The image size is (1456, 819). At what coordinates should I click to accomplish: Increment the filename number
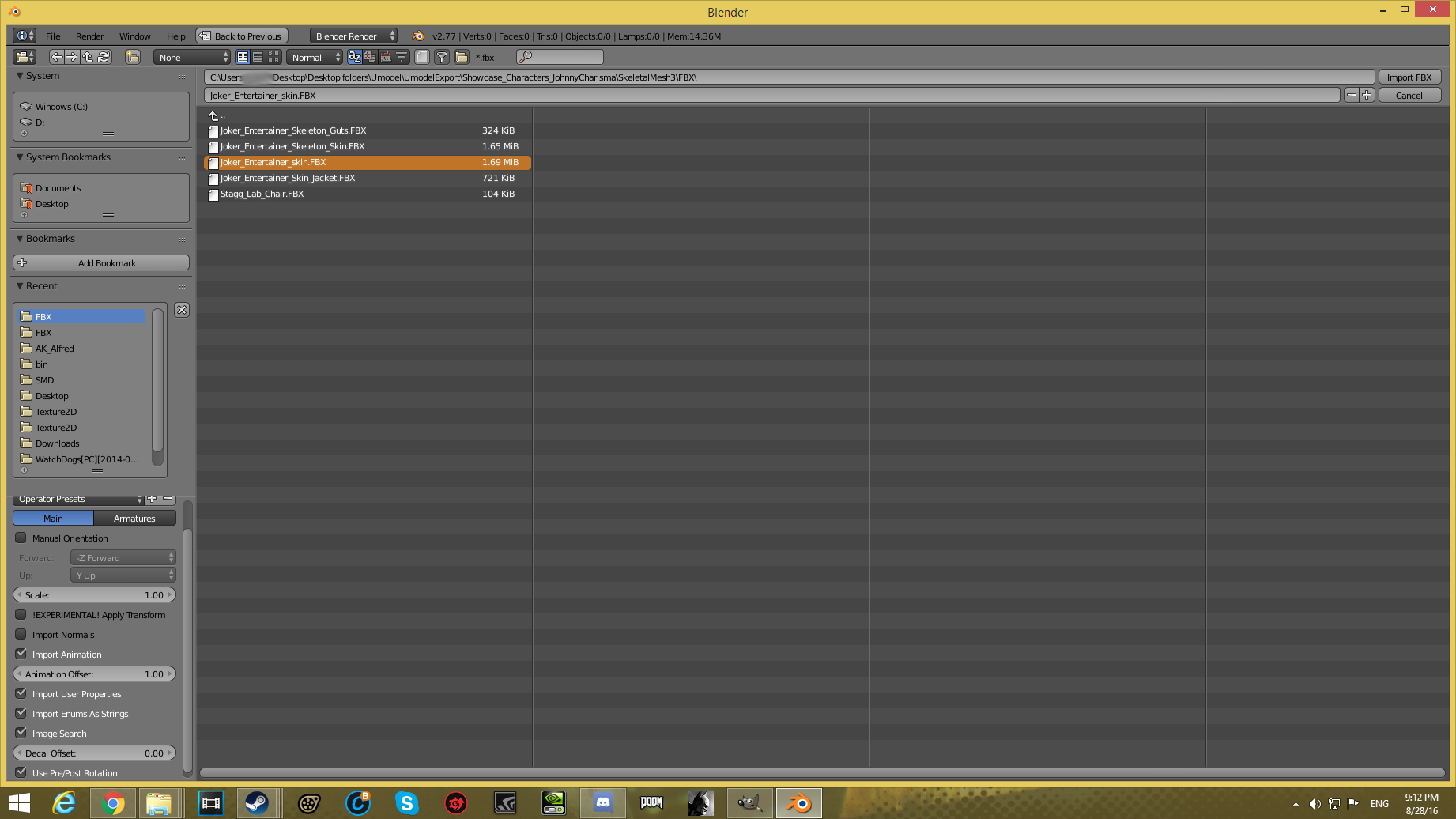click(x=1367, y=95)
